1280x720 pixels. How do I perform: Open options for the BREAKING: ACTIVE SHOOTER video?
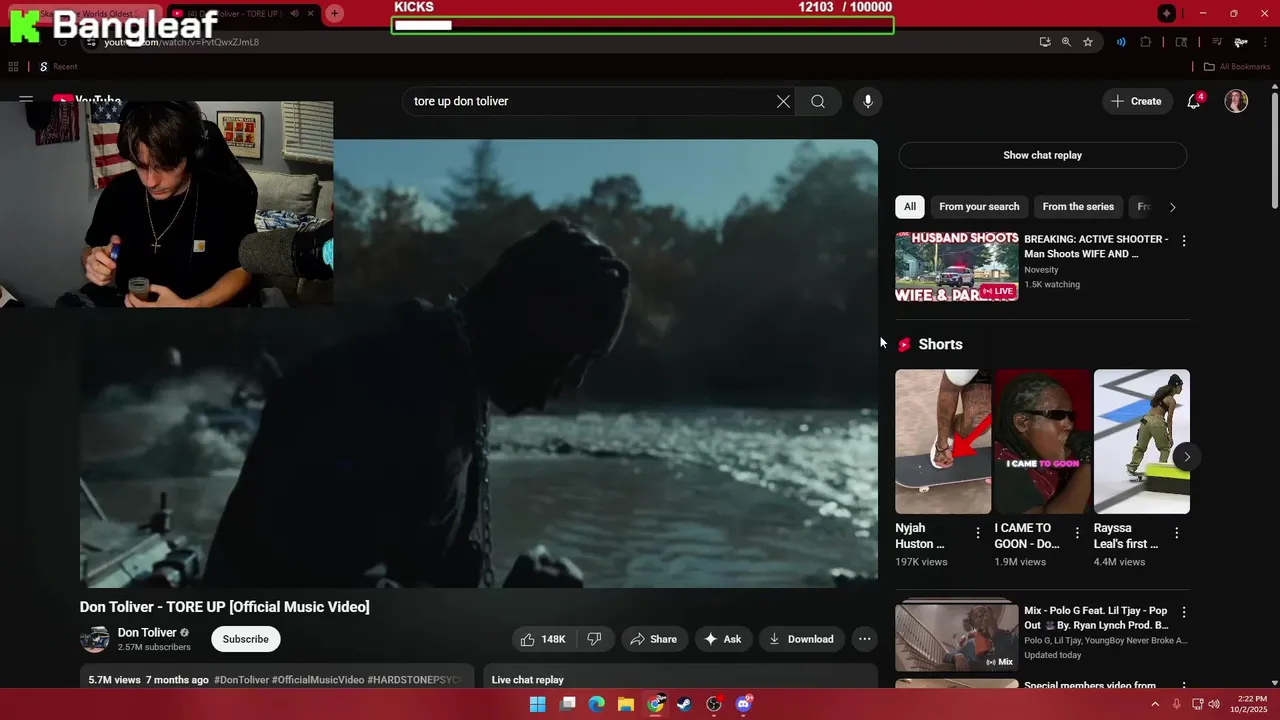[x=1184, y=241]
